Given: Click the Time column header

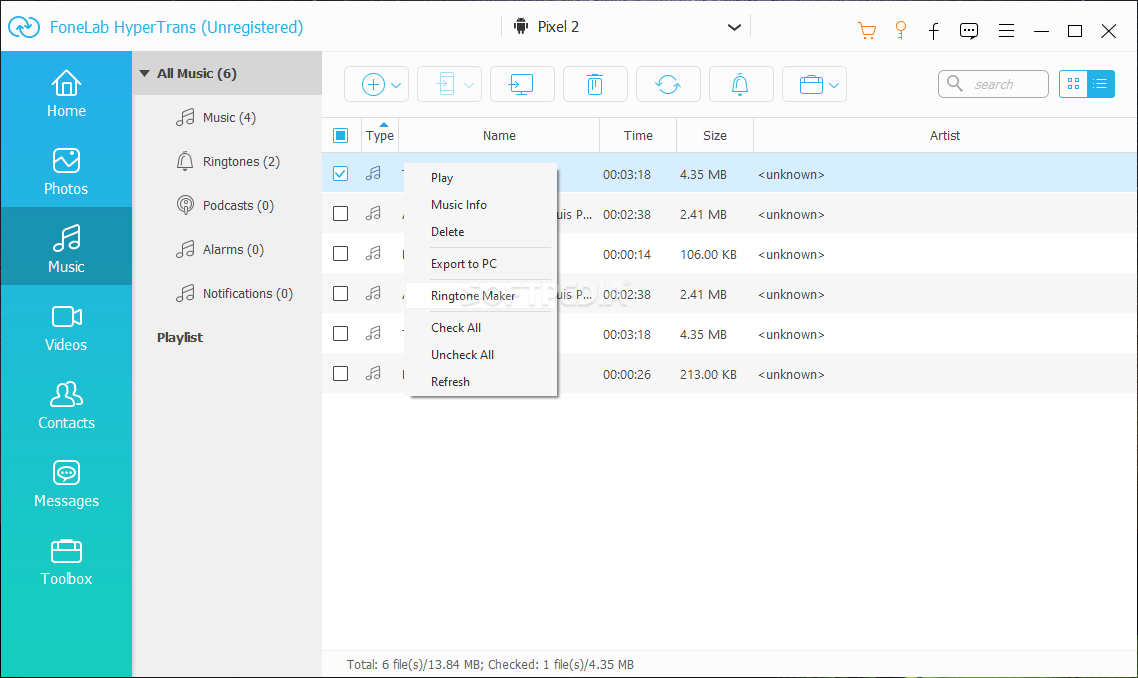Looking at the screenshot, I should pos(638,135).
